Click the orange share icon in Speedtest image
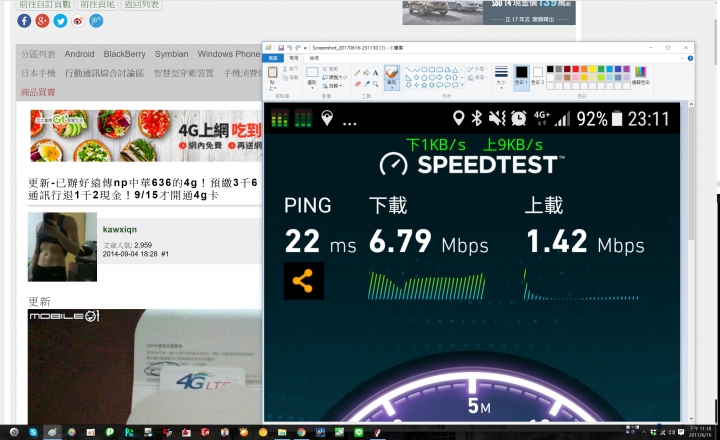 pyautogui.click(x=304, y=281)
